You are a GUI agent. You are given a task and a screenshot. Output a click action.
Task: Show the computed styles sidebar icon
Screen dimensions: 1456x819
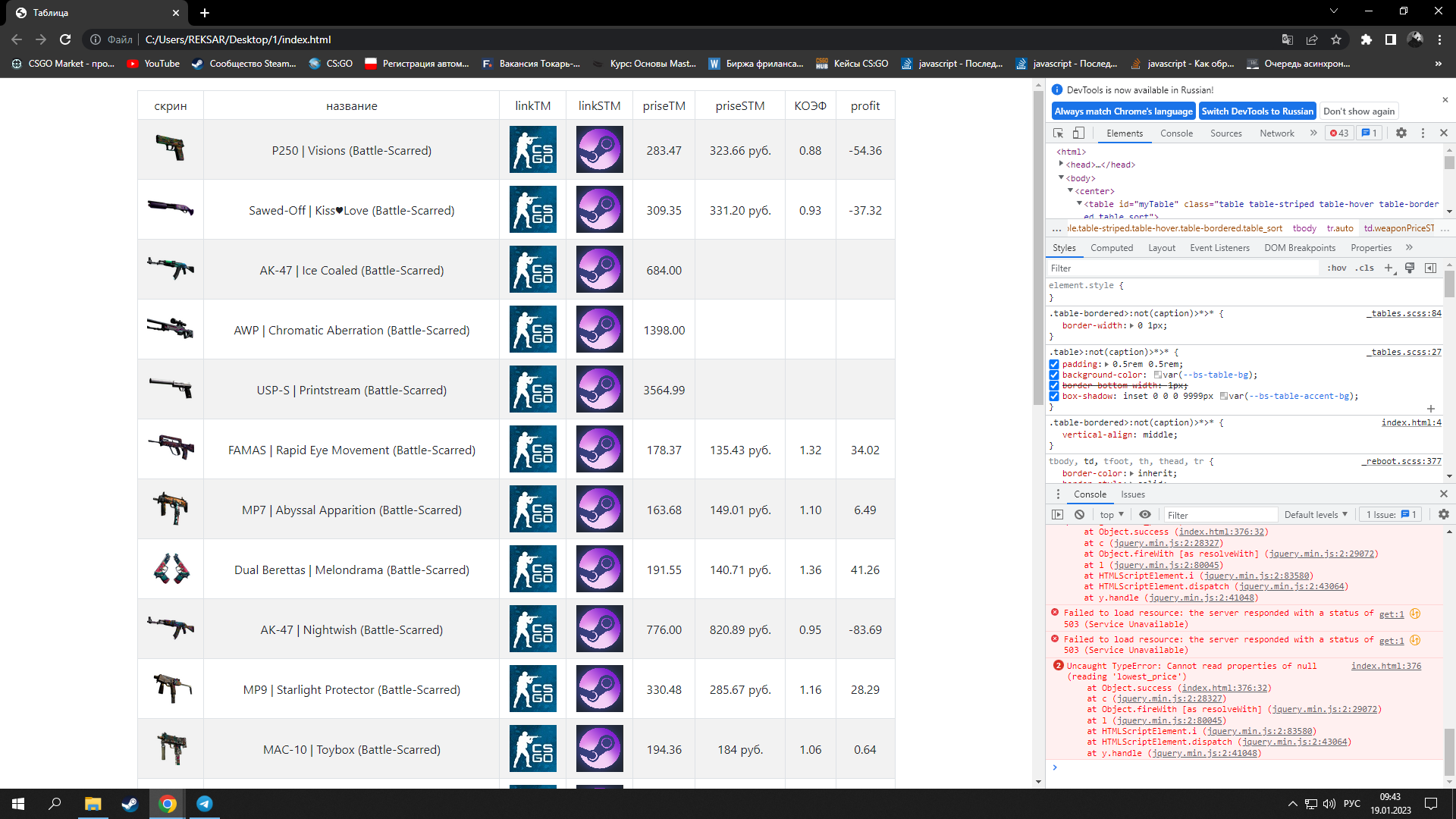click(x=1430, y=268)
